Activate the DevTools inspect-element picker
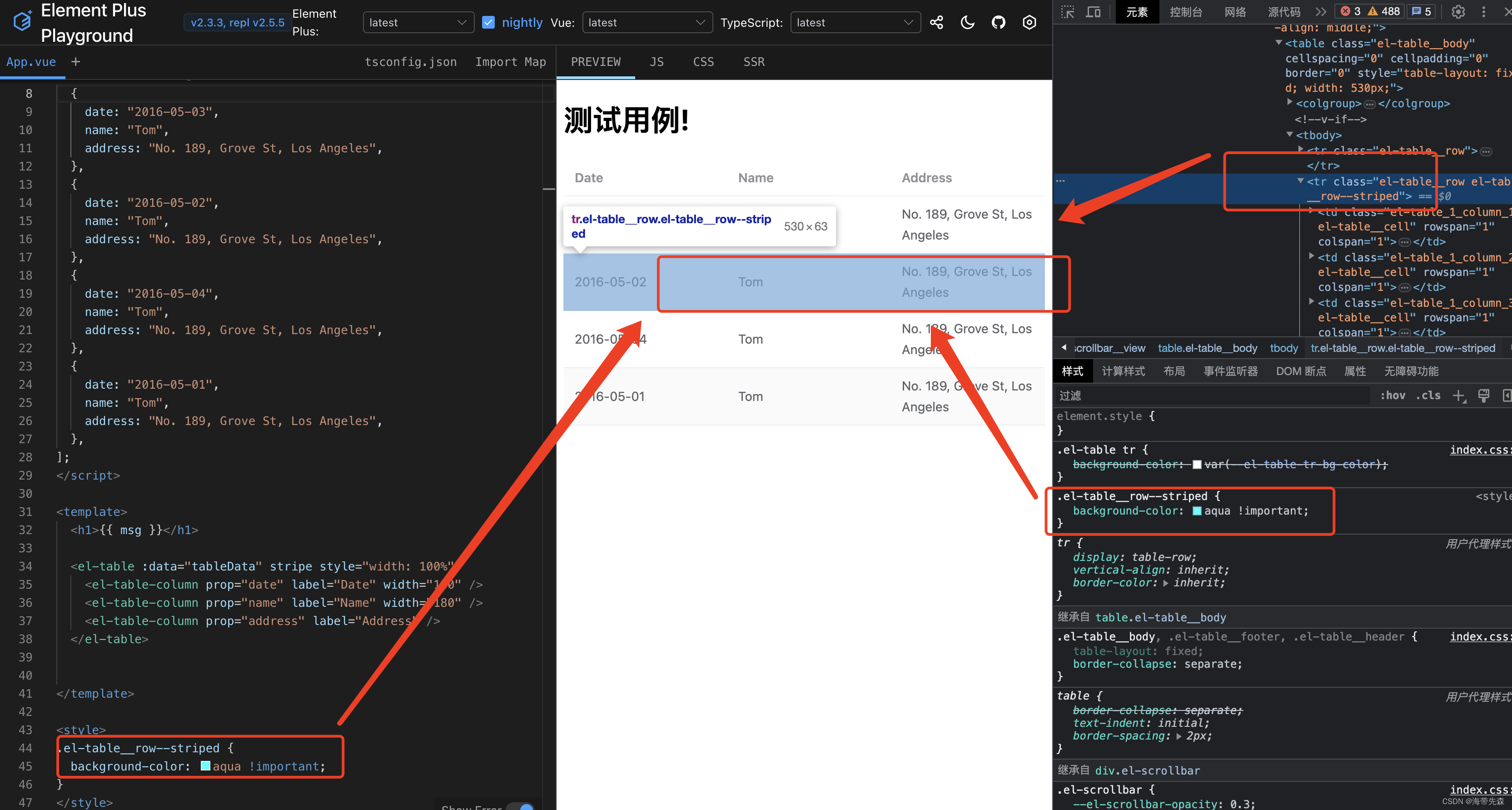This screenshot has height=810, width=1512. click(1067, 11)
